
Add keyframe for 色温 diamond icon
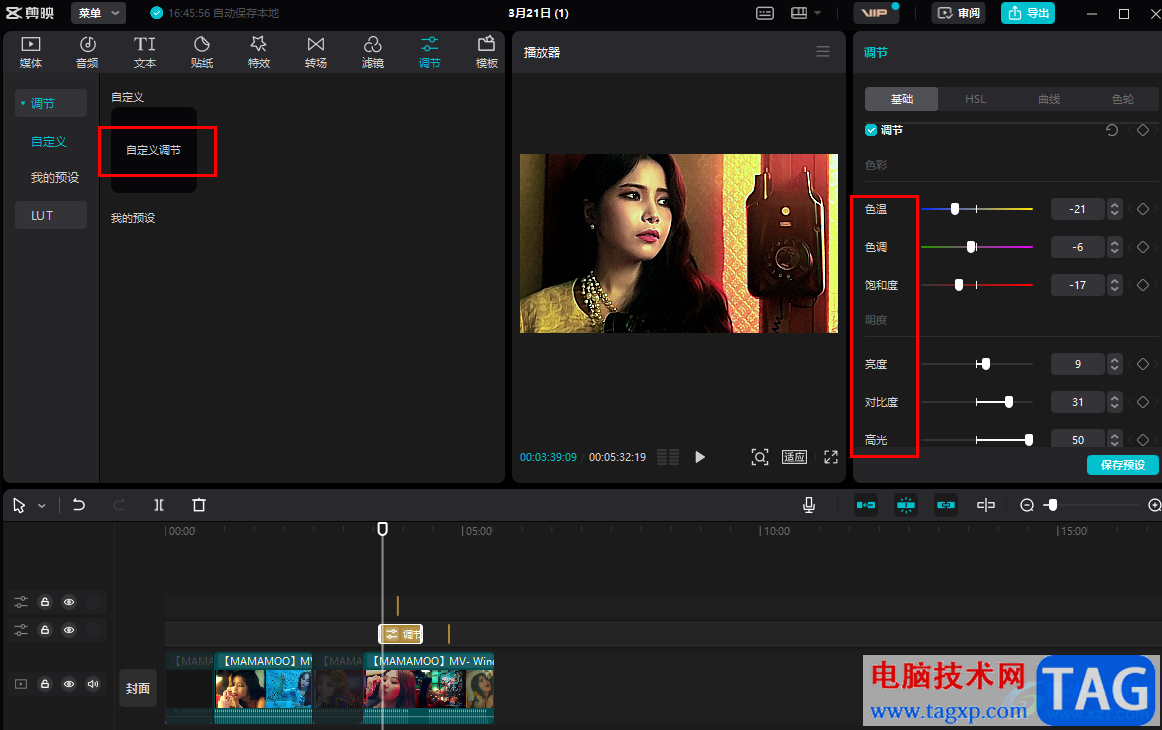tap(1143, 209)
